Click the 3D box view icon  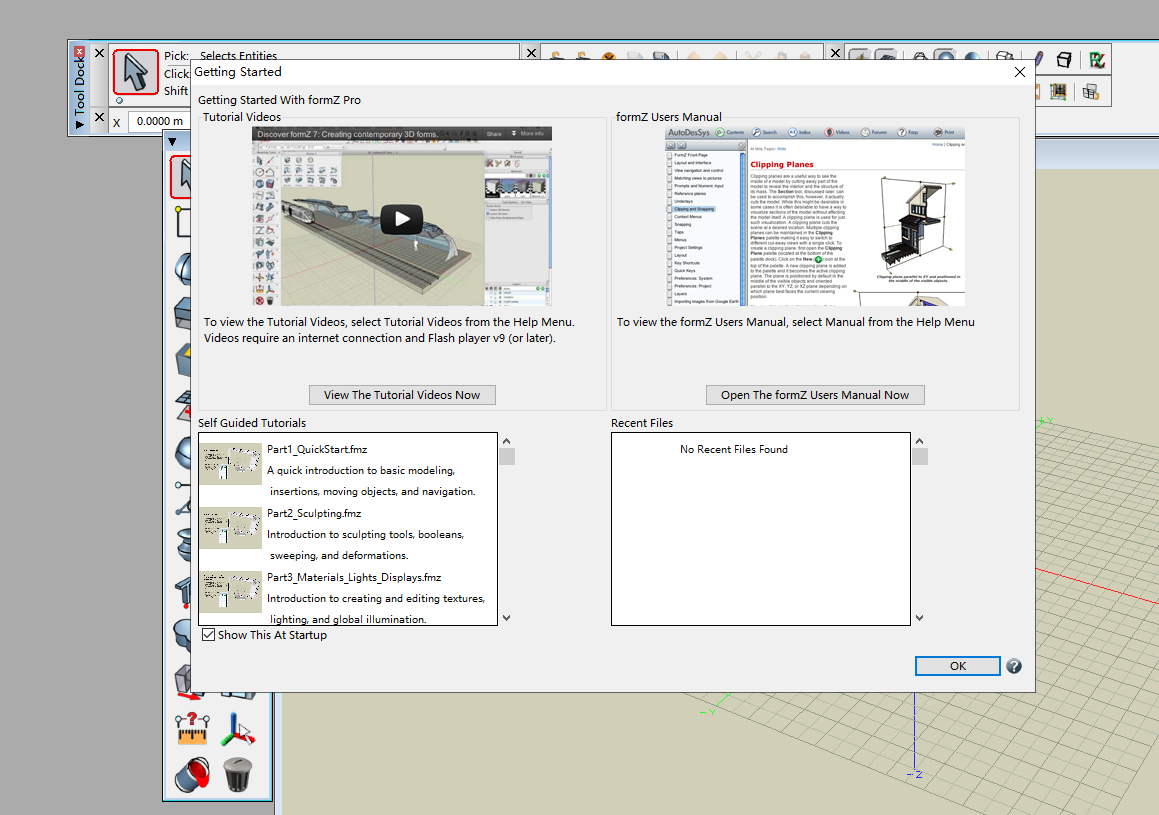[1064, 60]
